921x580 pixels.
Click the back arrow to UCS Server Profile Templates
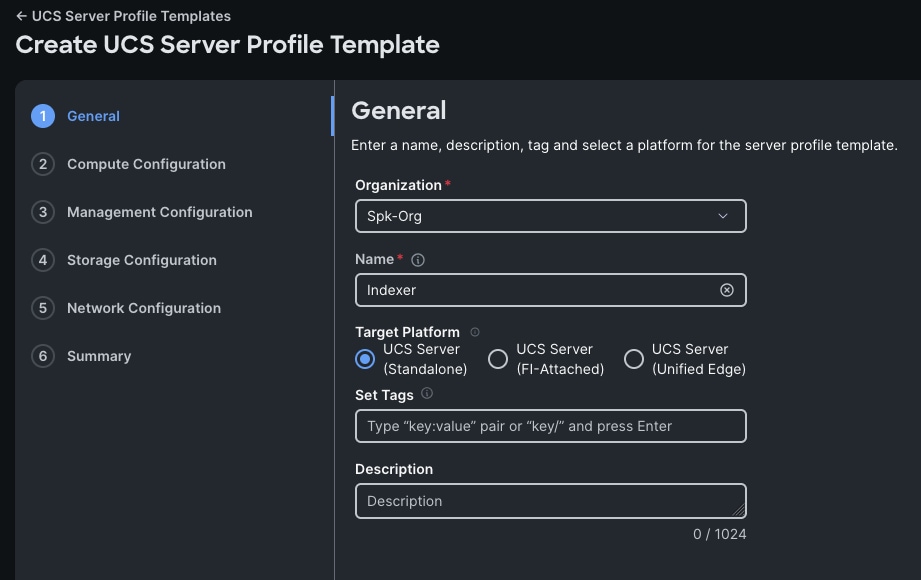click(x=21, y=16)
